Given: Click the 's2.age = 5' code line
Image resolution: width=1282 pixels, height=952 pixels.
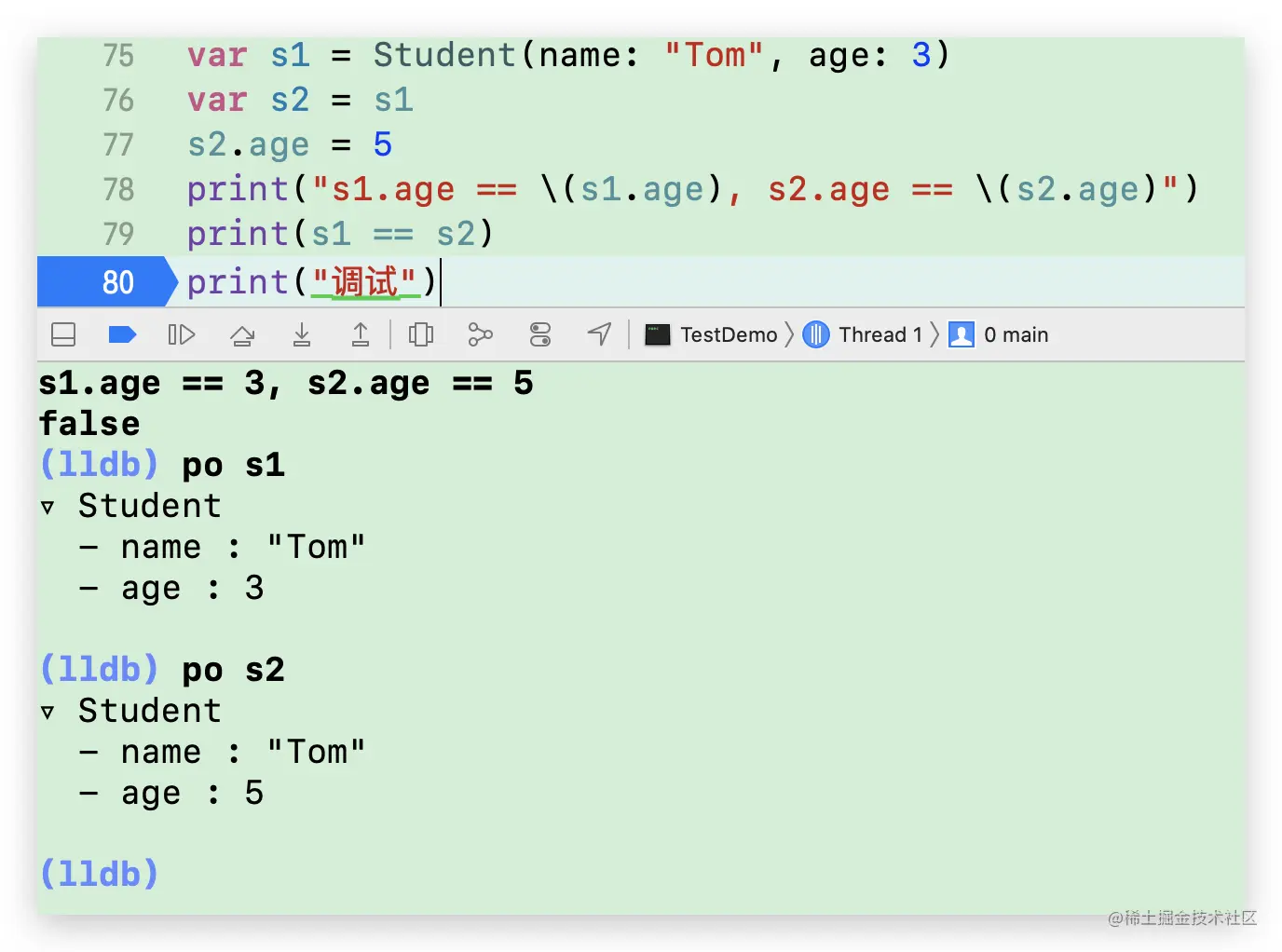Looking at the screenshot, I should click(290, 144).
